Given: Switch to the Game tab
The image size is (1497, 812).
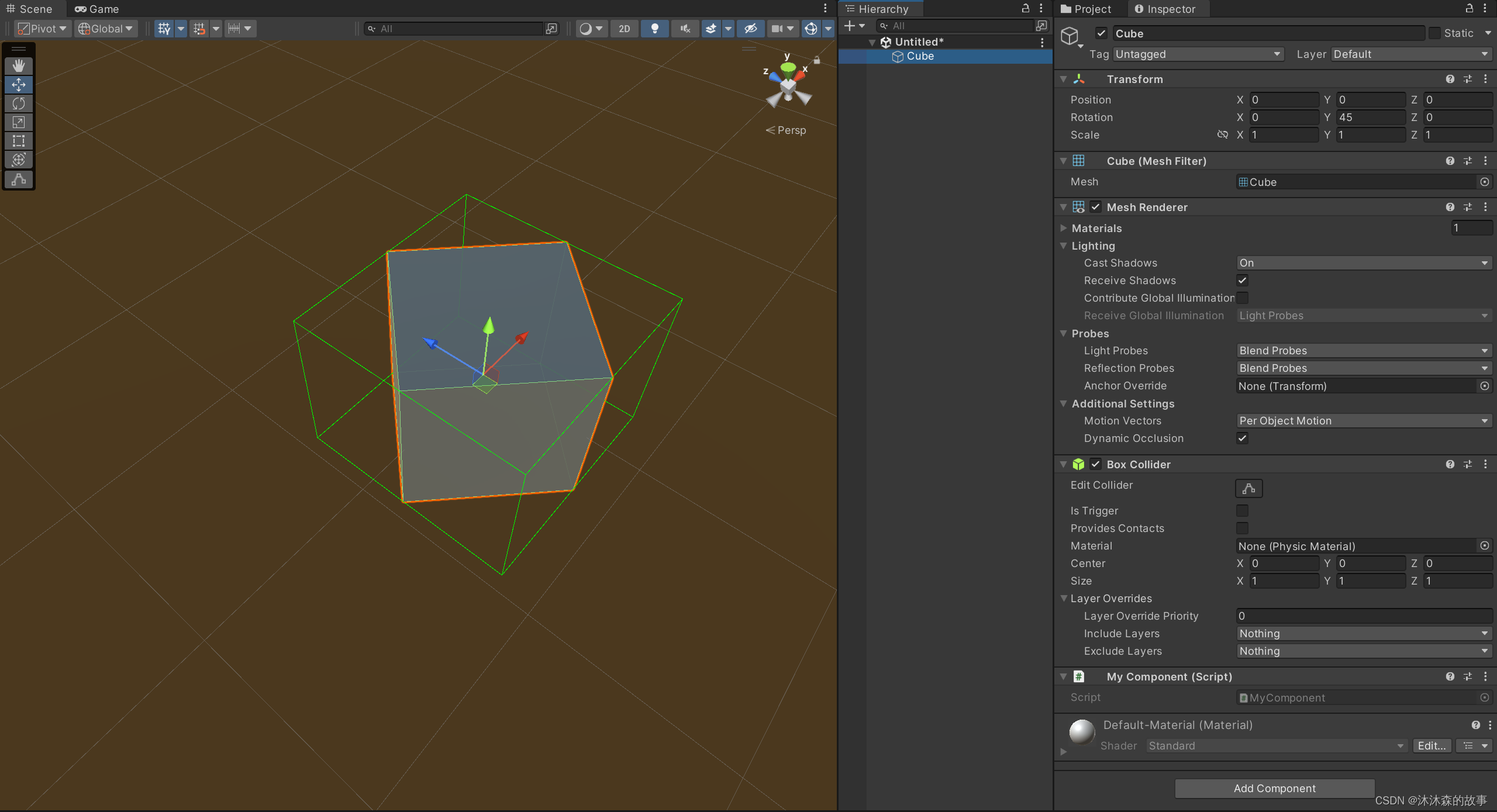Looking at the screenshot, I should click(x=97, y=9).
